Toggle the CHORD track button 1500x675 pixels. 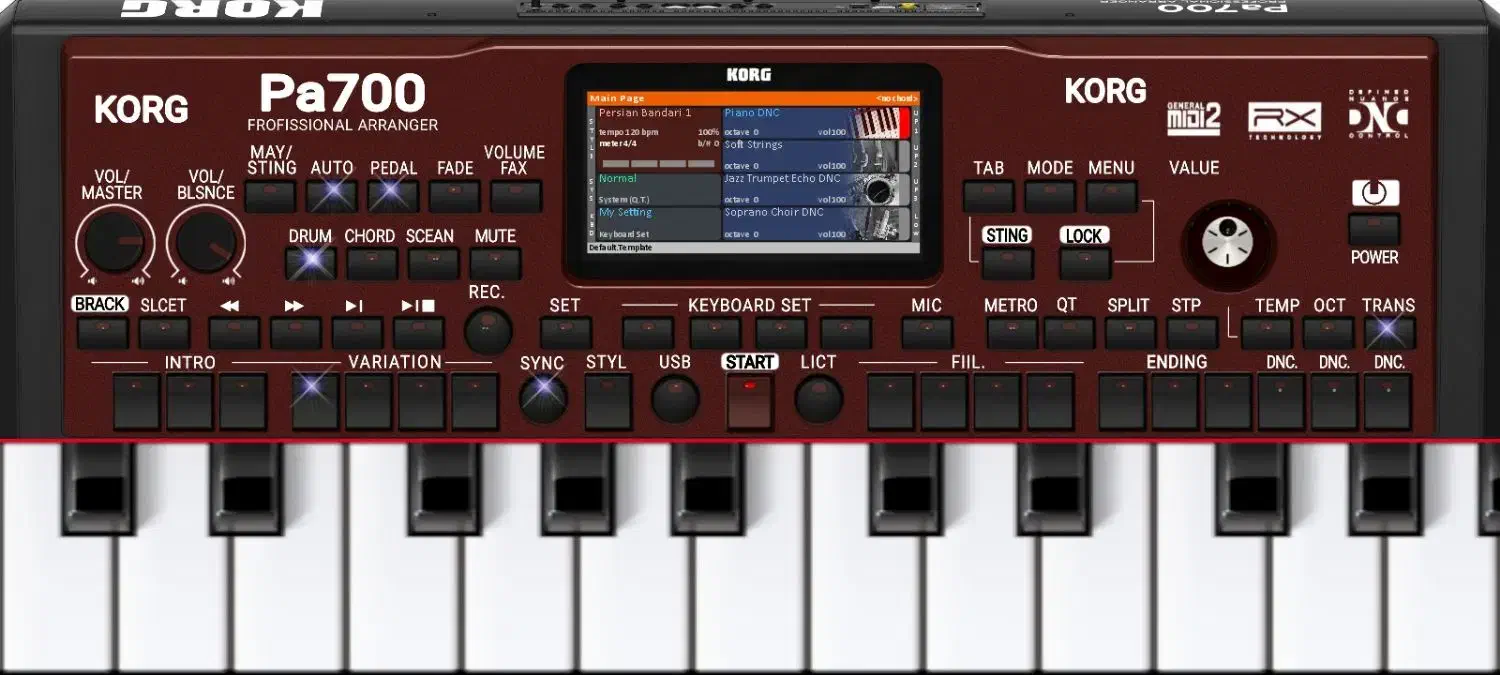click(x=371, y=263)
